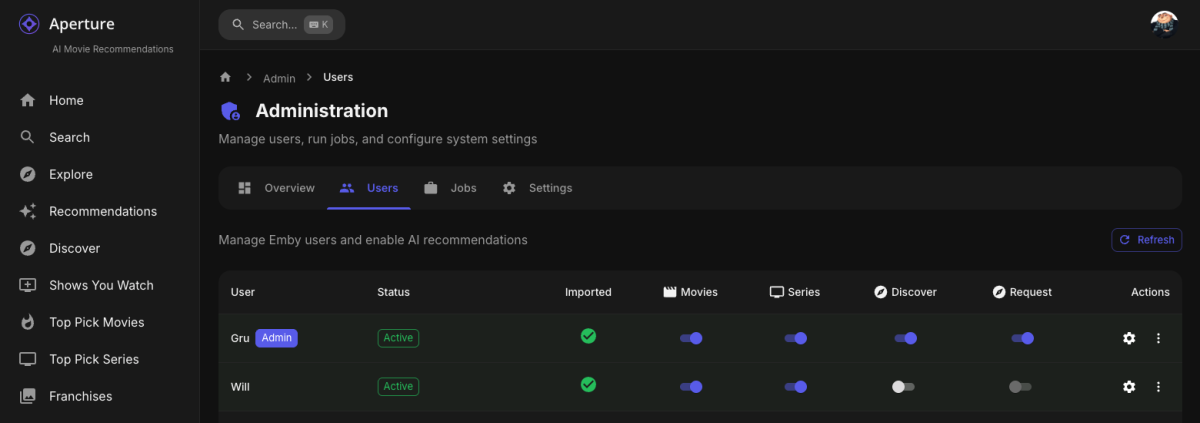Click the Aperture logo icon
Viewport: 1200px width, 423px height.
[x=29, y=24]
